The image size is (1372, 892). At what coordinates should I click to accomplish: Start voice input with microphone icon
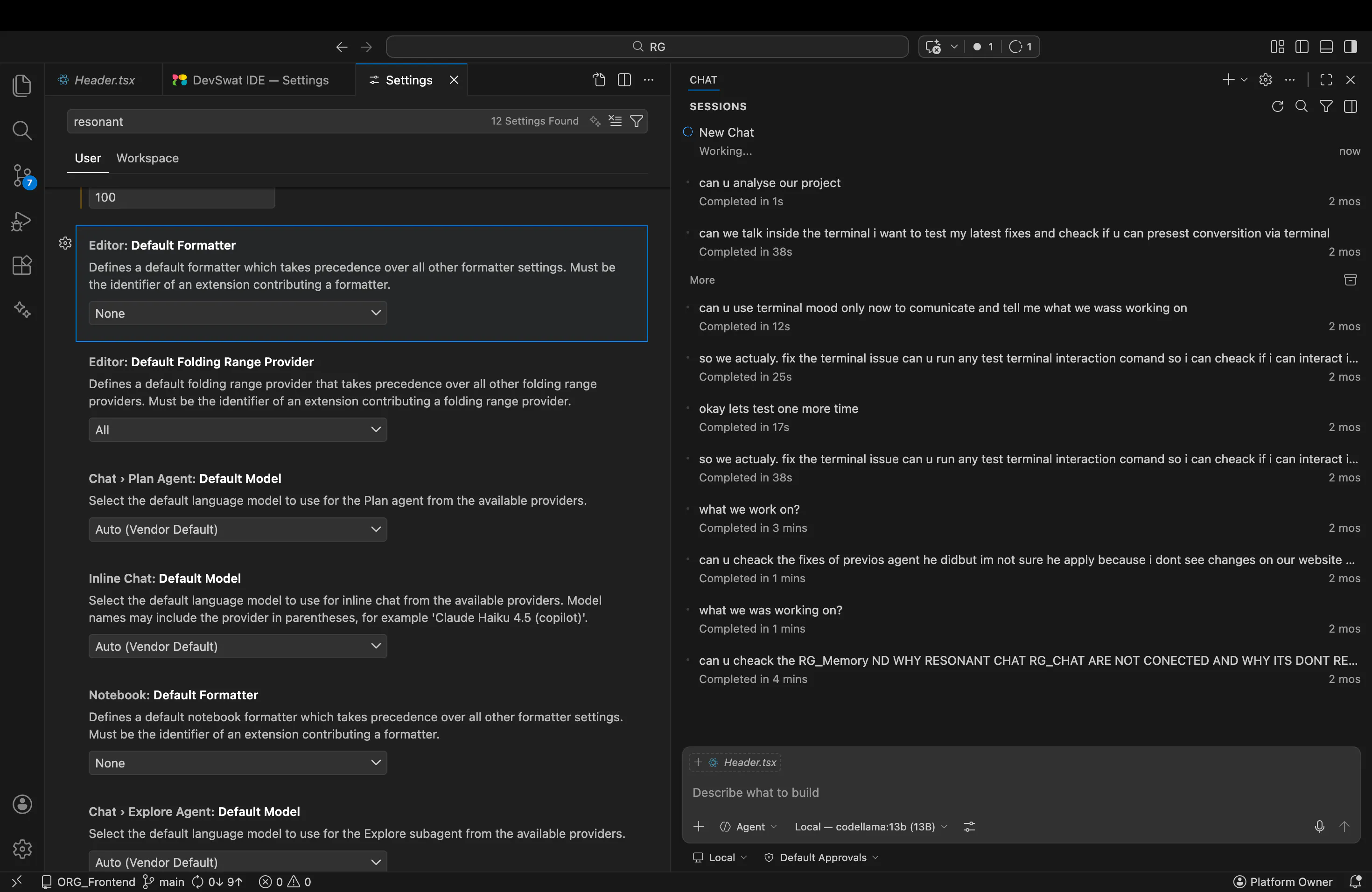tap(1320, 826)
